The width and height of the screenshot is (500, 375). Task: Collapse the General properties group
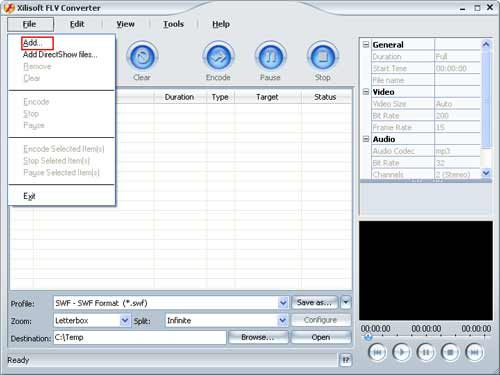[366, 44]
